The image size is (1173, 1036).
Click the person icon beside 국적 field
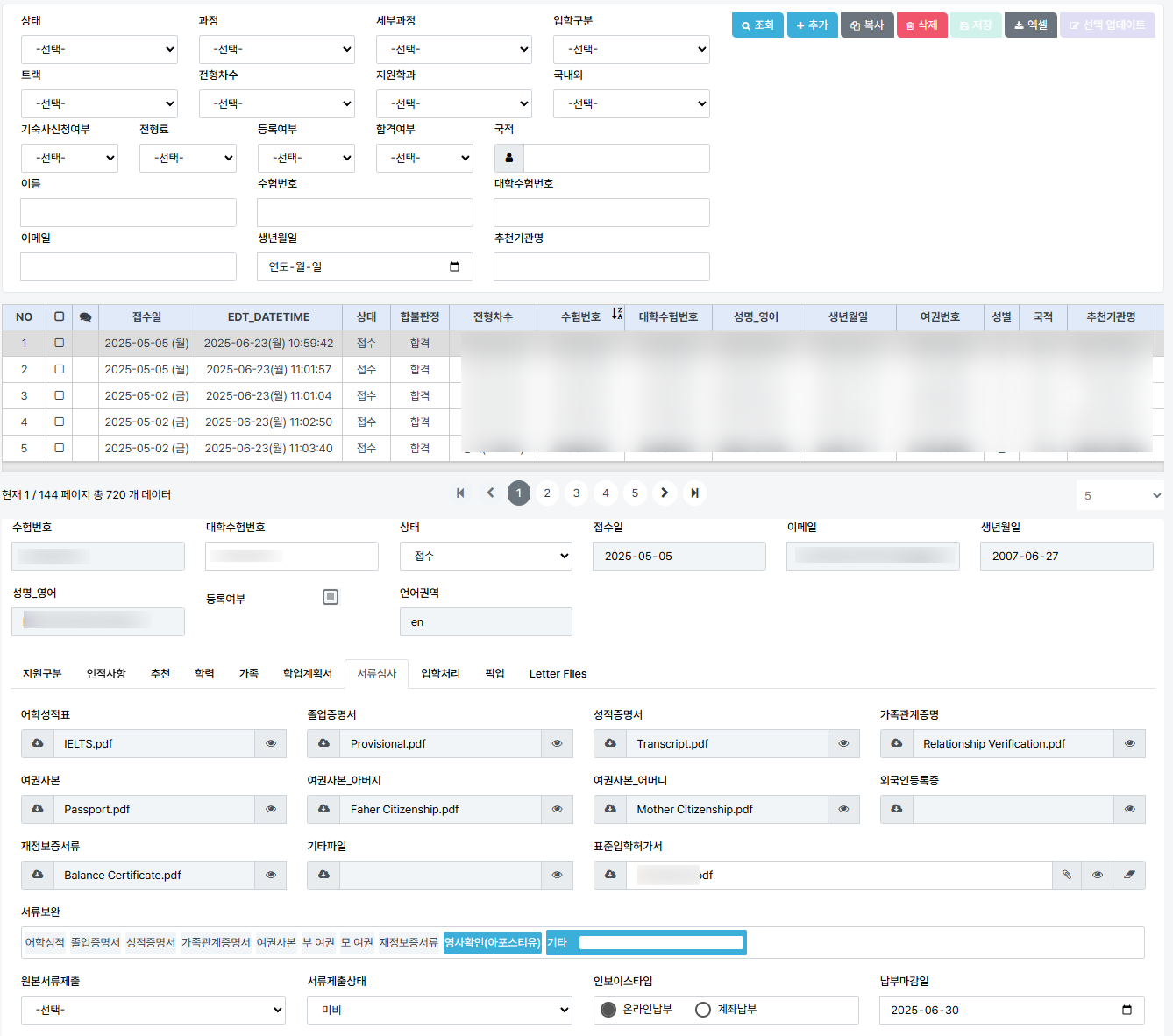509,159
